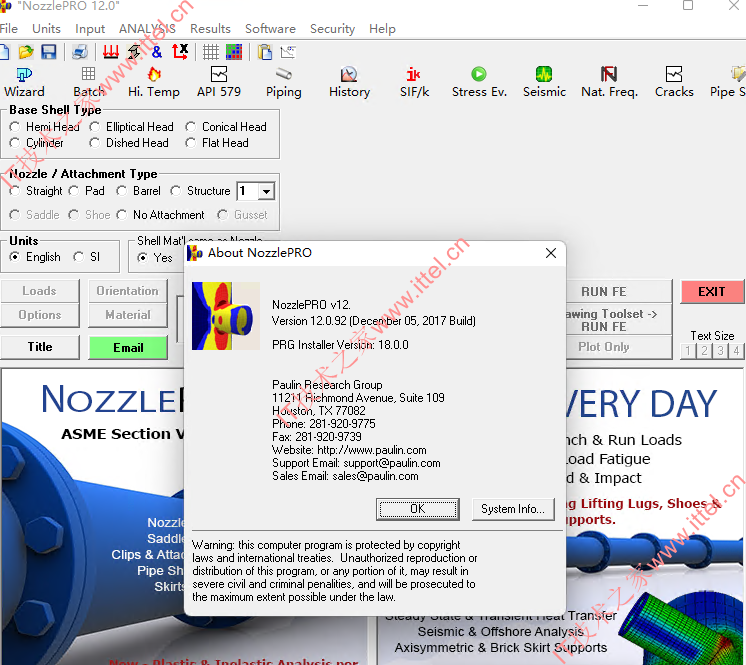Click the blue ampersand toolbar icon
This screenshot has height=665, width=746.
(157, 52)
